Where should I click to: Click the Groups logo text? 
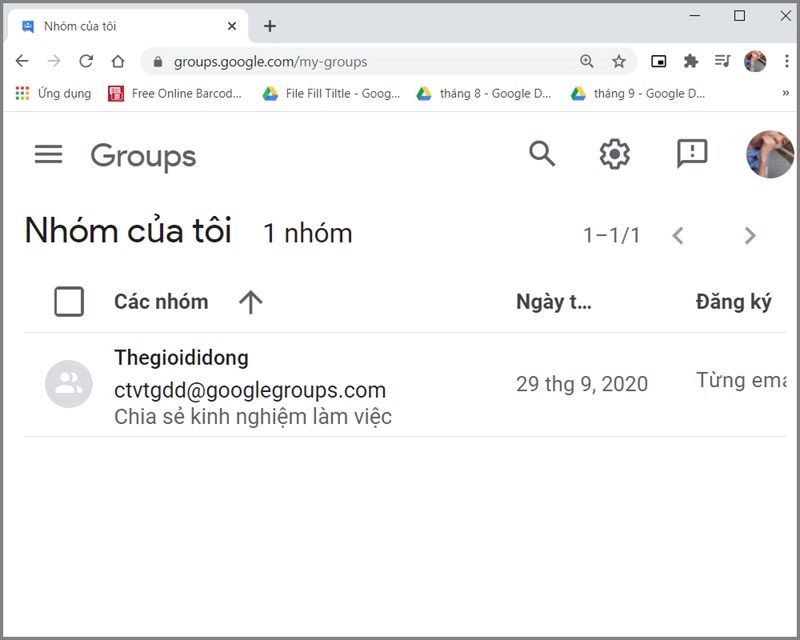click(x=143, y=156)
